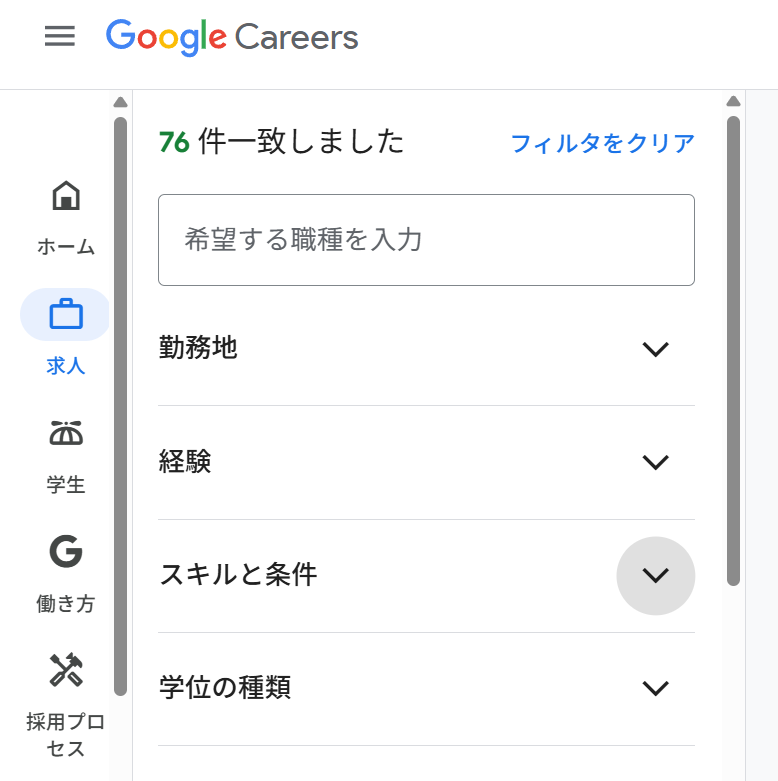778x781 pixels.
Task: Click the ホーム house icon
Action: [x=66, y=196]
